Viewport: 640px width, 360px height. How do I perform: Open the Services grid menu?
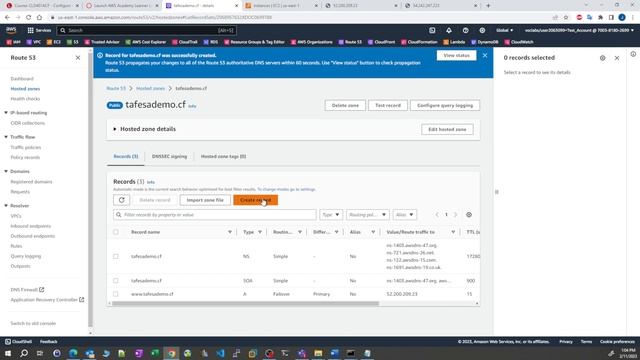(x=39, y=30)
